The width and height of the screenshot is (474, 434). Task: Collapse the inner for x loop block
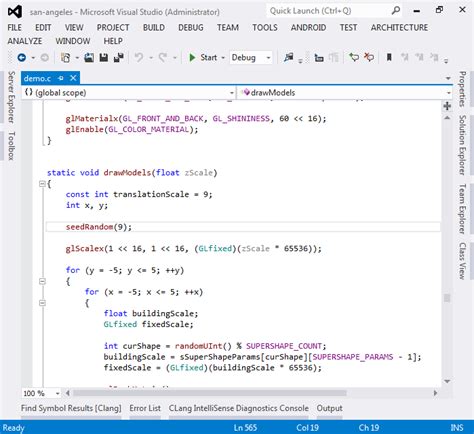[42, 303]
